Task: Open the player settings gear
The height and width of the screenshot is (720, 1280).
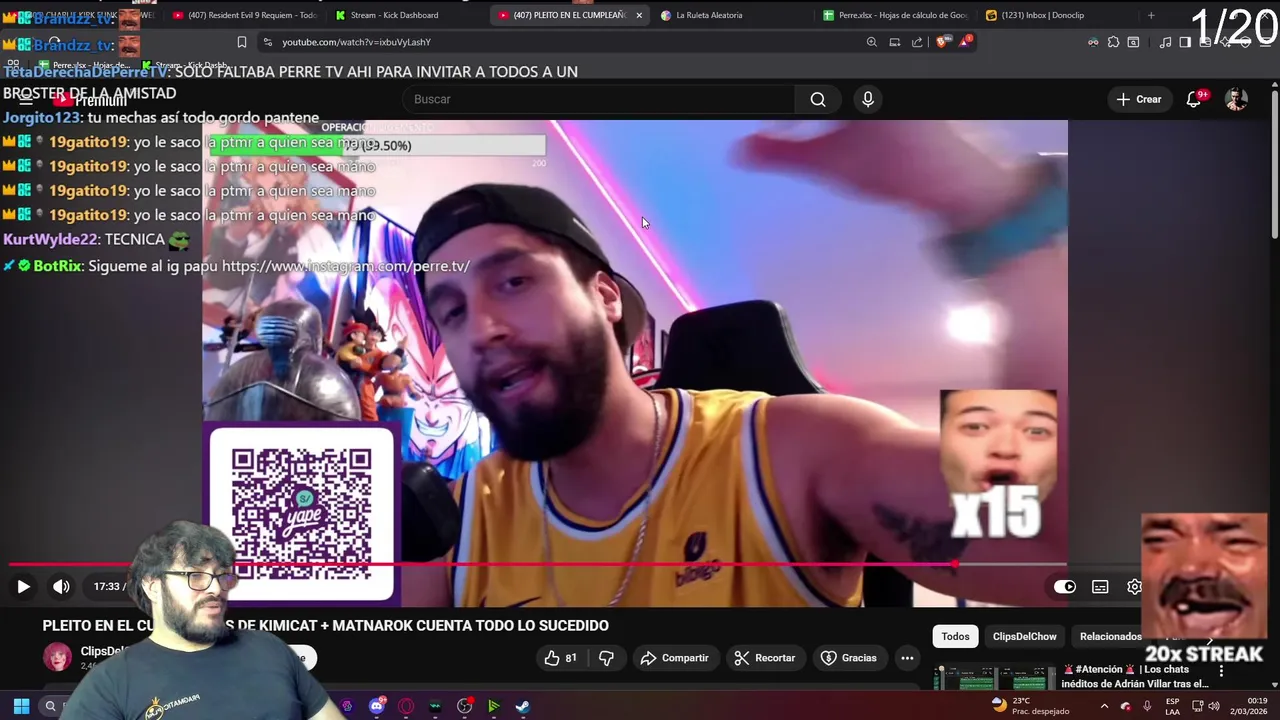Action: [1134, 587]
